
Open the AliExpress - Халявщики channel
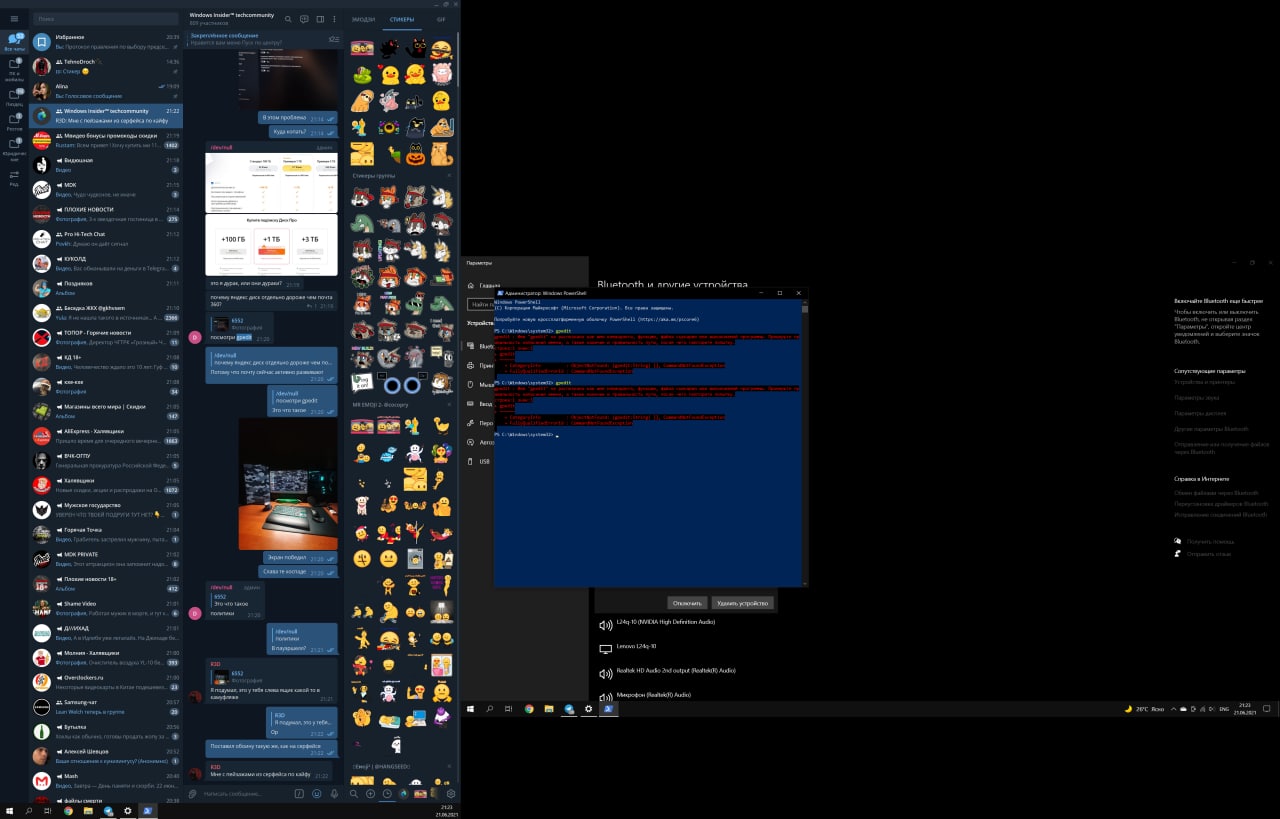tap(106, 435)
